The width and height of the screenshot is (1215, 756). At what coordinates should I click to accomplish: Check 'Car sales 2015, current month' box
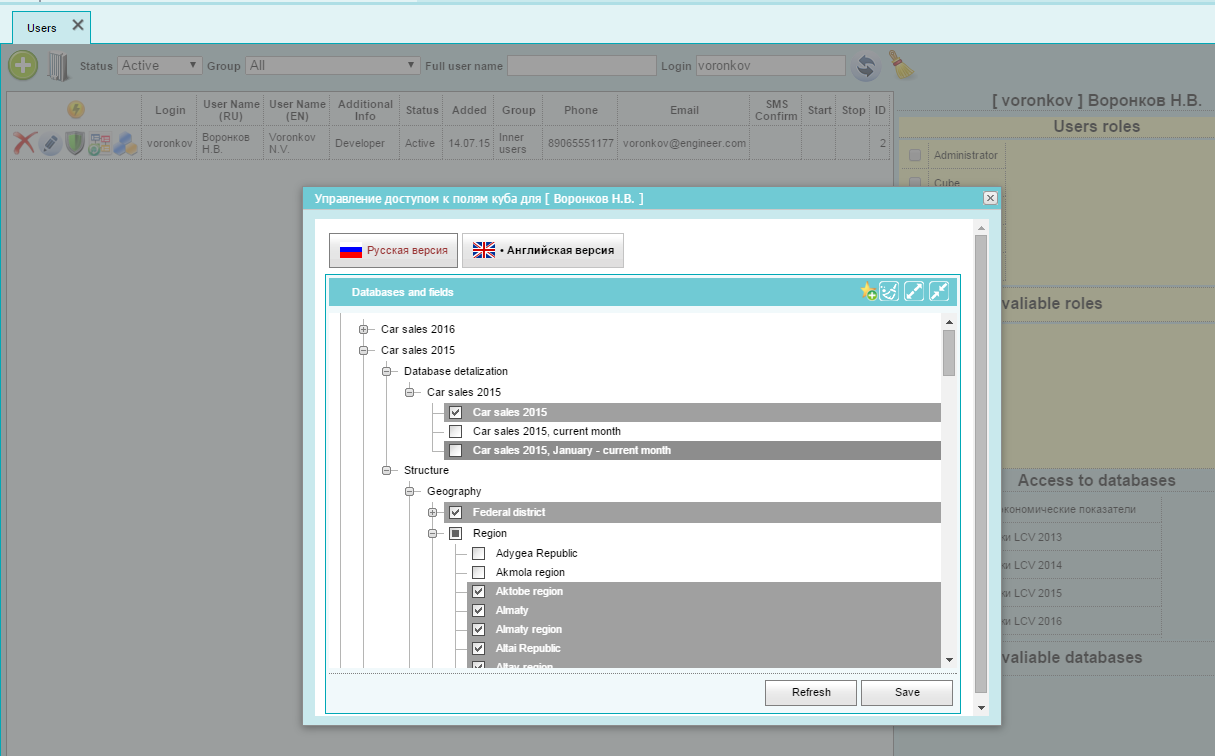point(455,431)
